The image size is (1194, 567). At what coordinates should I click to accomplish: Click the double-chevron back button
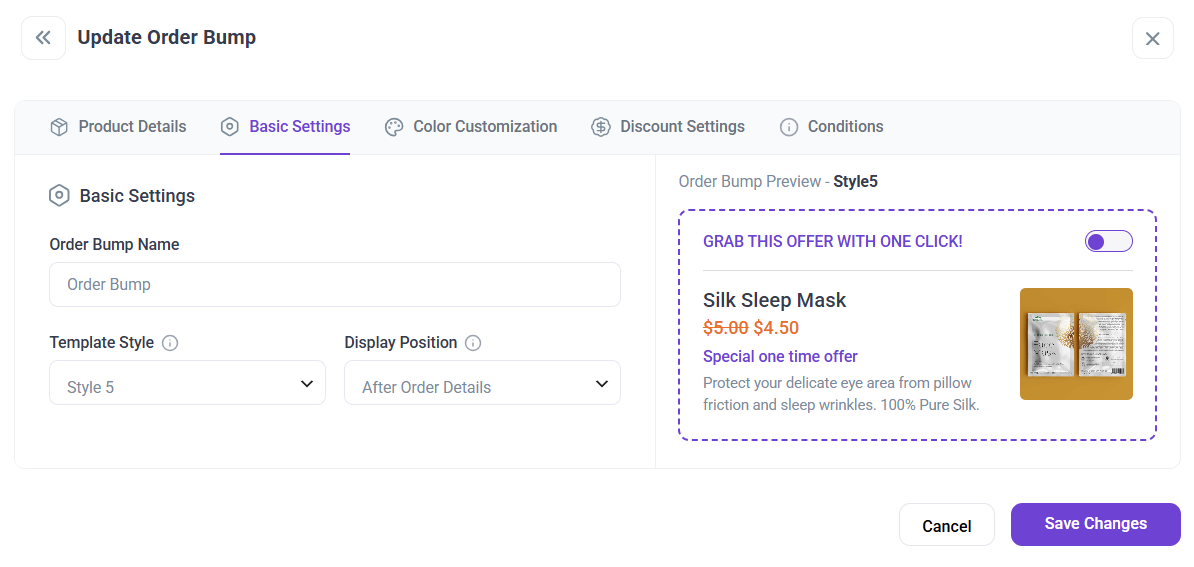tap(43, 38)
